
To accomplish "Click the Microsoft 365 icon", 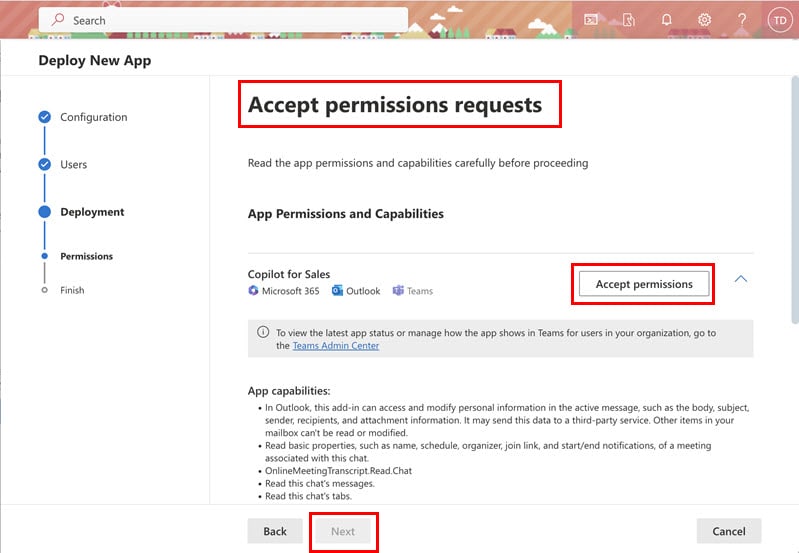I will tap(253, 291).
